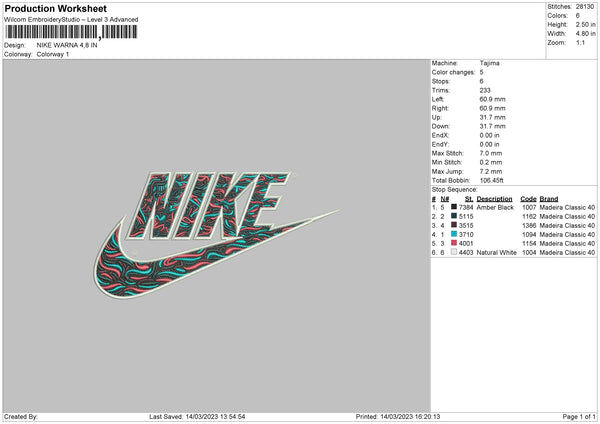Click the Zoom value '1:1'
600x424 pixels.
580,42
